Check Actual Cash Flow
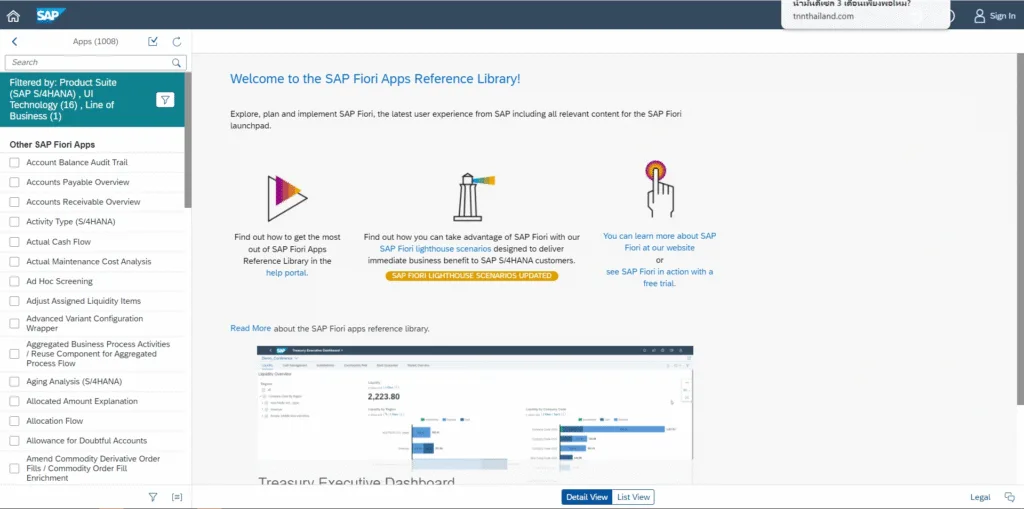 point(14,242)
